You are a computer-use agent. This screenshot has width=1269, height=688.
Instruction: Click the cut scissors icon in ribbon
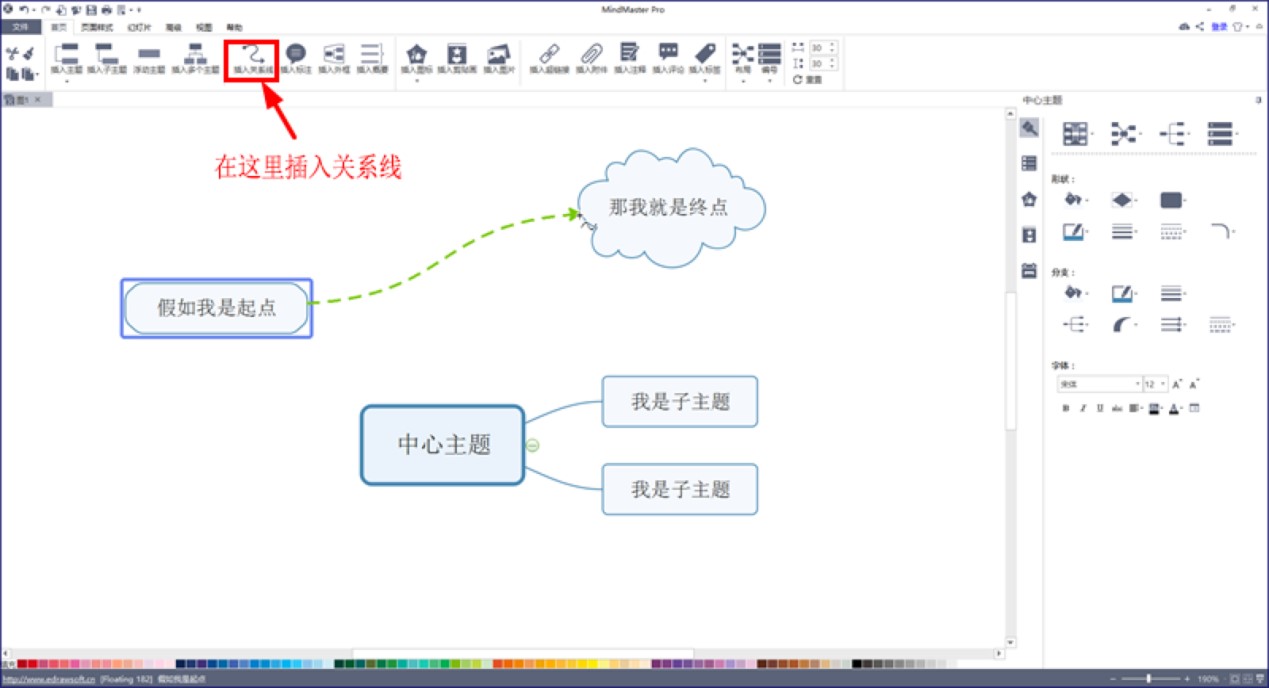(x=13, y=54)
